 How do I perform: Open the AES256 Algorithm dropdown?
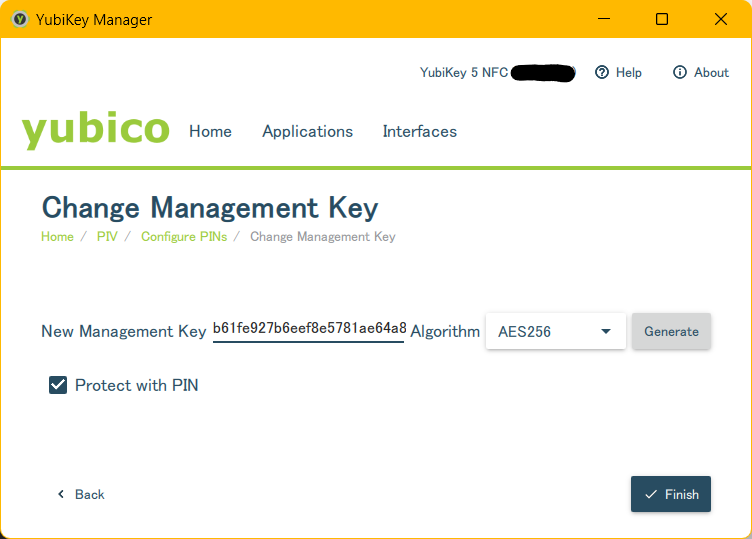[555, 331]
